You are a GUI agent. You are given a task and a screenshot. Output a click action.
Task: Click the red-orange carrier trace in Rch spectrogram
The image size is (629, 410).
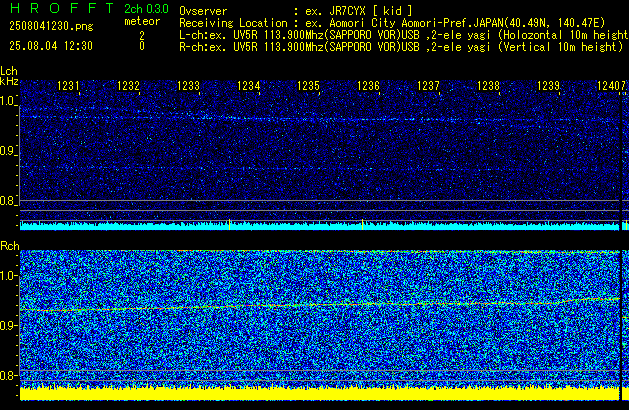[x=319, y=305]
